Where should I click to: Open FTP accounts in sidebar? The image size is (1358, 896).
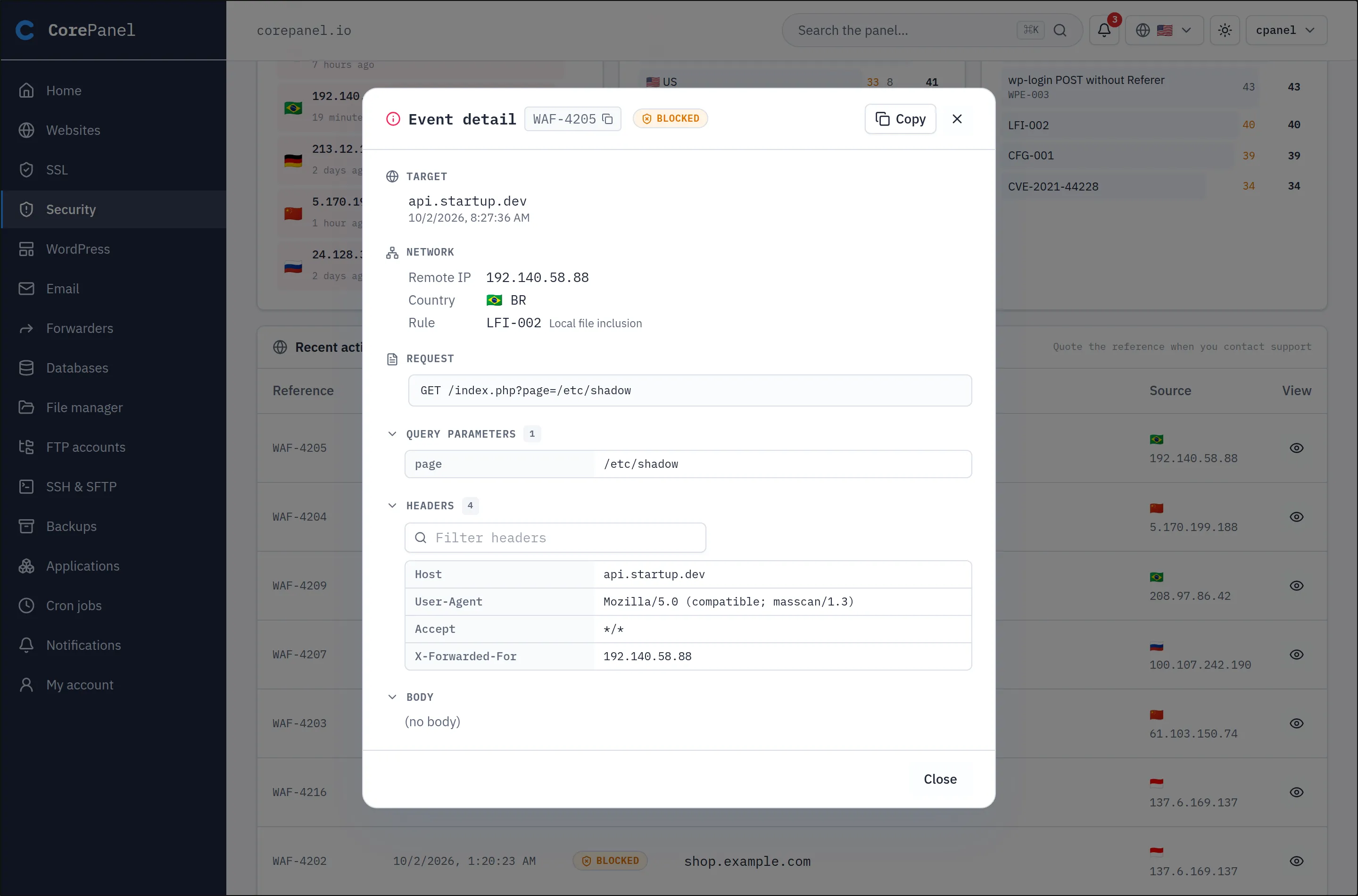pos(113,447)
